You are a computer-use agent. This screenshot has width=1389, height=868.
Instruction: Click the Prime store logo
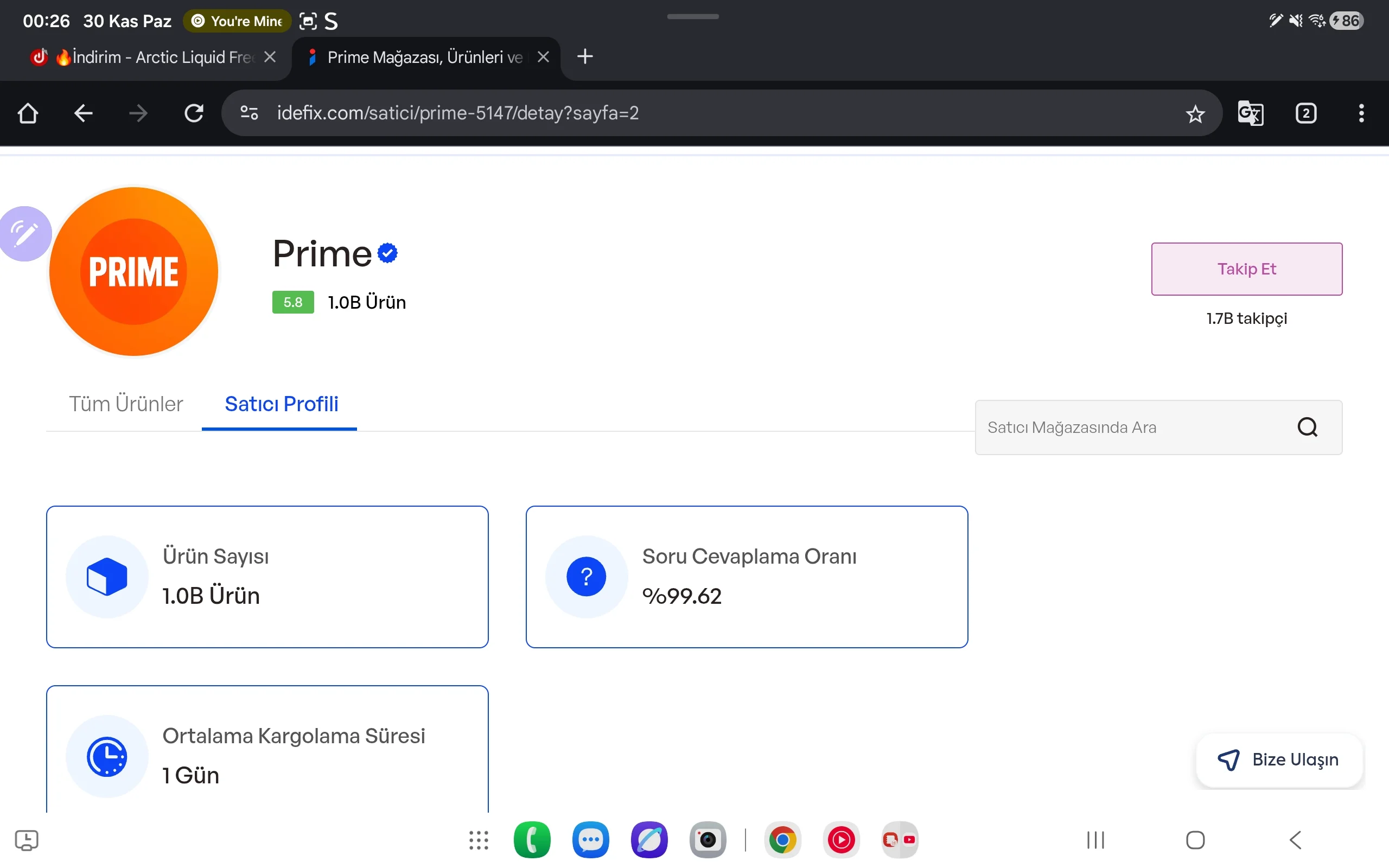pyautogui.click(x=133, y=271)
